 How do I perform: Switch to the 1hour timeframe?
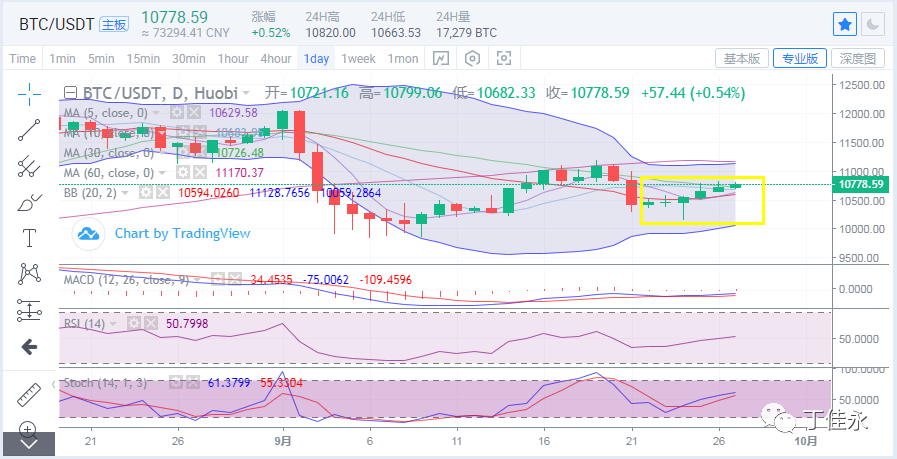[x=233, y=58]
